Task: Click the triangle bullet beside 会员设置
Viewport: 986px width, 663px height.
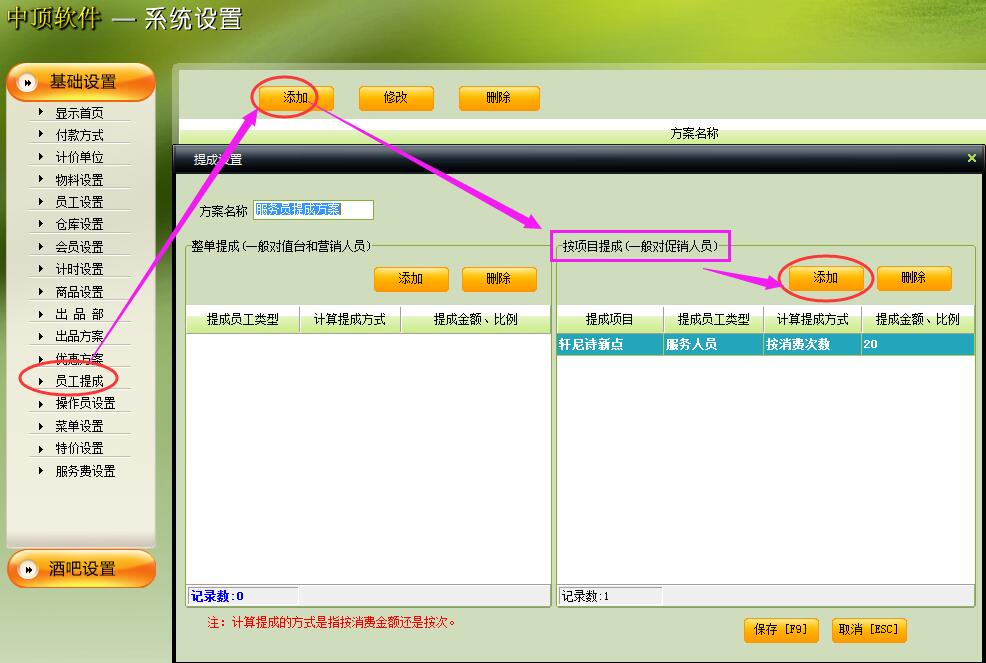Action: 41,246
